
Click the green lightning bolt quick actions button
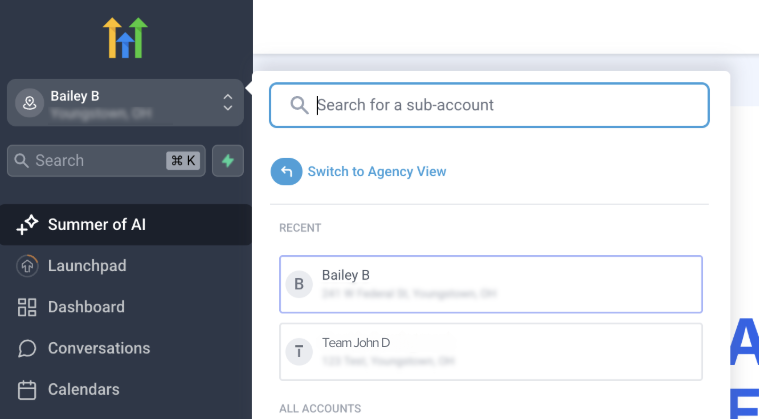pyautogui.click(x=228, y=161)
